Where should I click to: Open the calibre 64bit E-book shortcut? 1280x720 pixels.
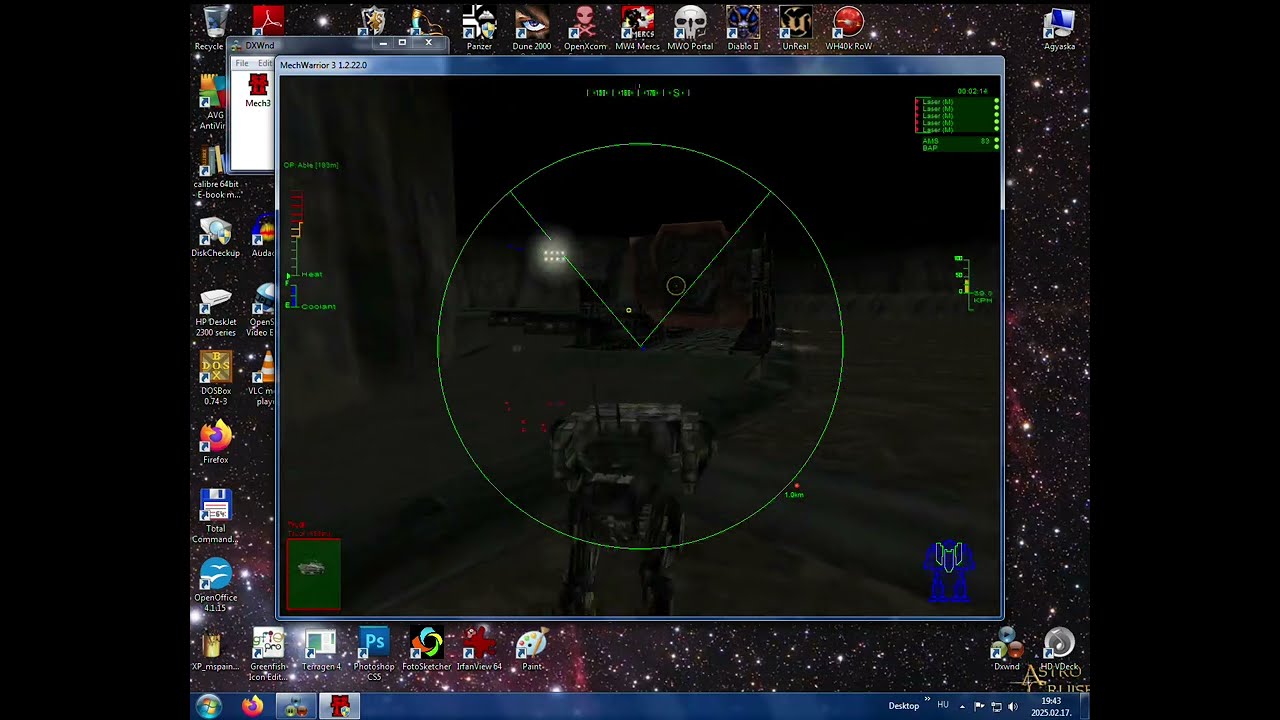coord(215,172)
